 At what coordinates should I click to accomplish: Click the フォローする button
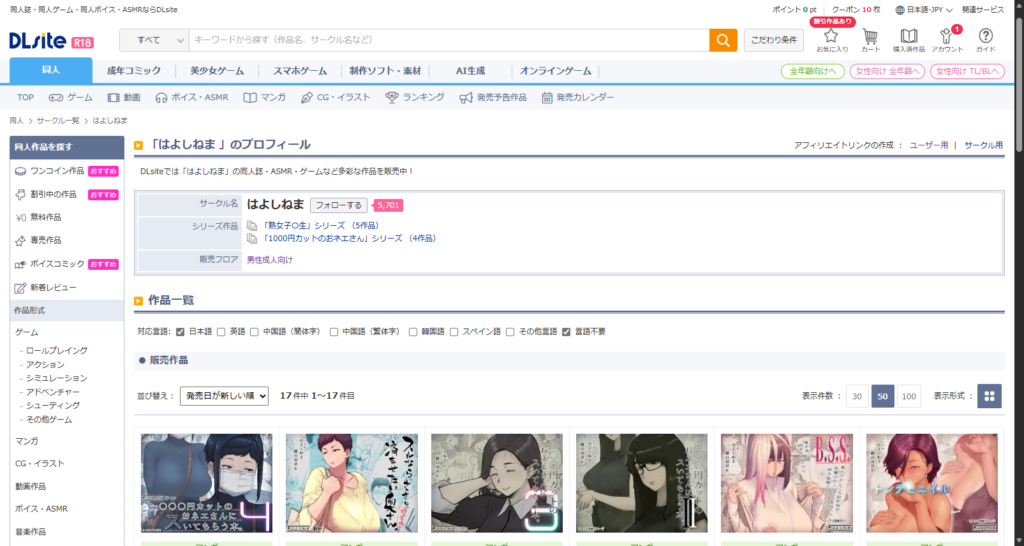click(x=338, y=205)
